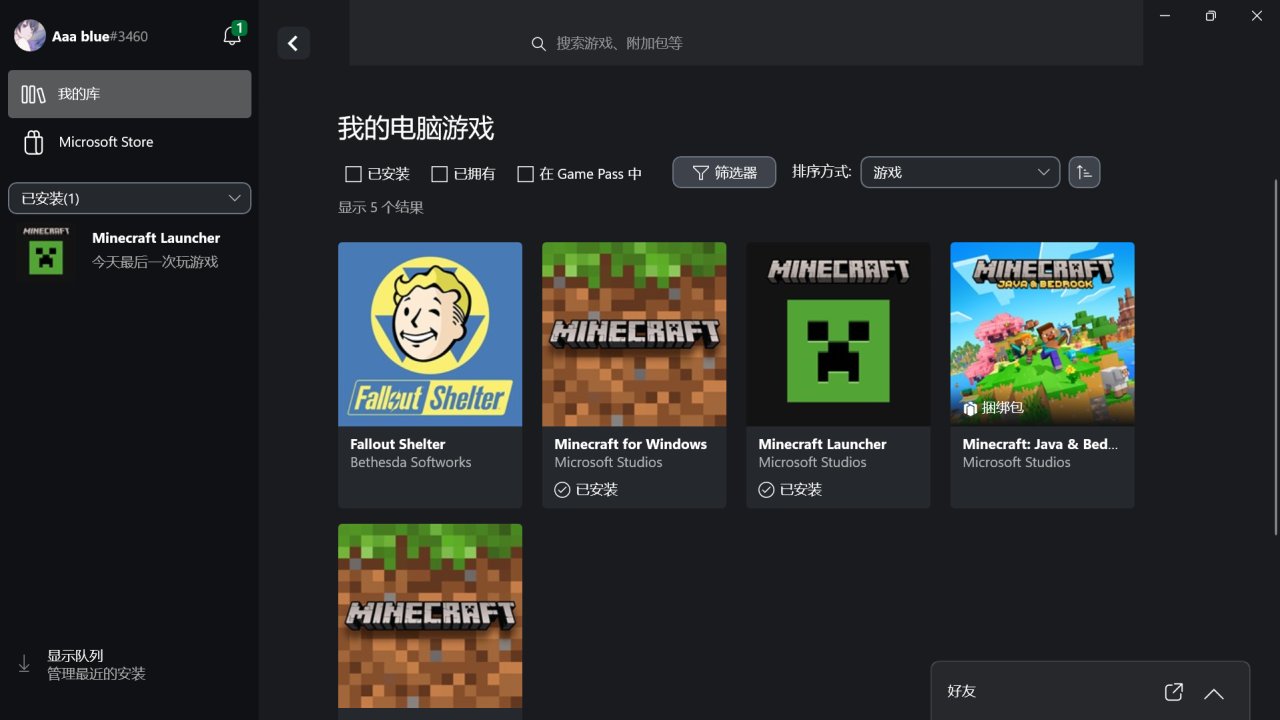Expand the friends panel chevron
The height and width of the screenshot is (720, 1280).
coord(1214,693)
